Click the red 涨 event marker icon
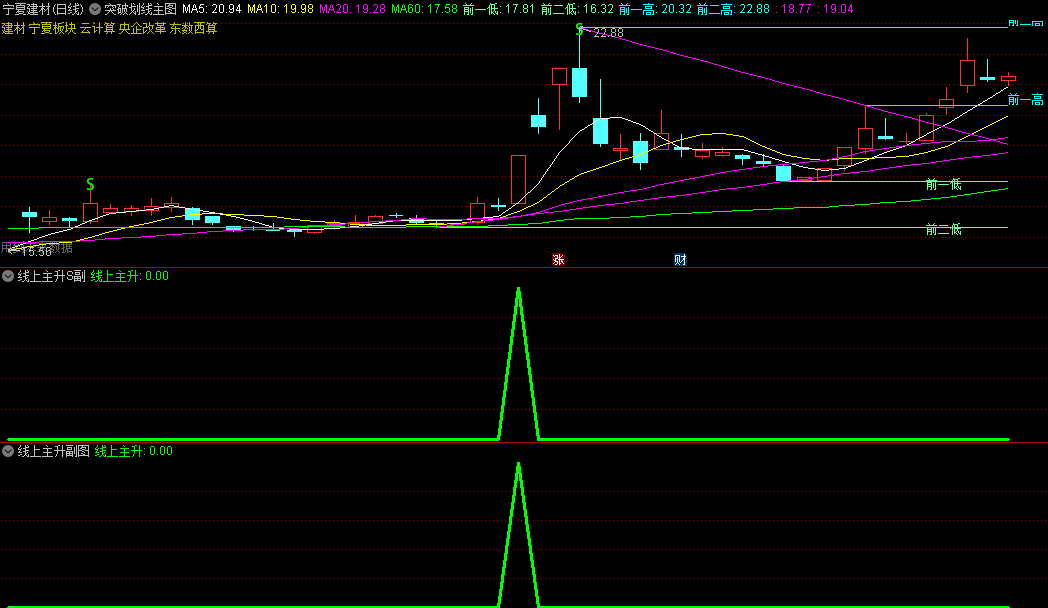This screenshot has height=608, width=1048. 558,260
